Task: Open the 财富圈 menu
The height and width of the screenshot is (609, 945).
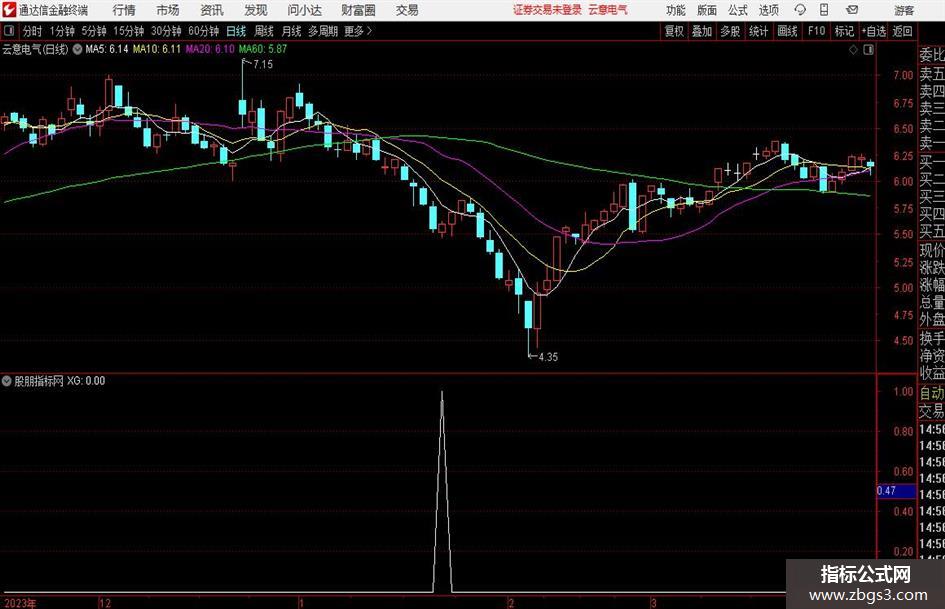Action: pyautogui.click(x=358, y=10)
